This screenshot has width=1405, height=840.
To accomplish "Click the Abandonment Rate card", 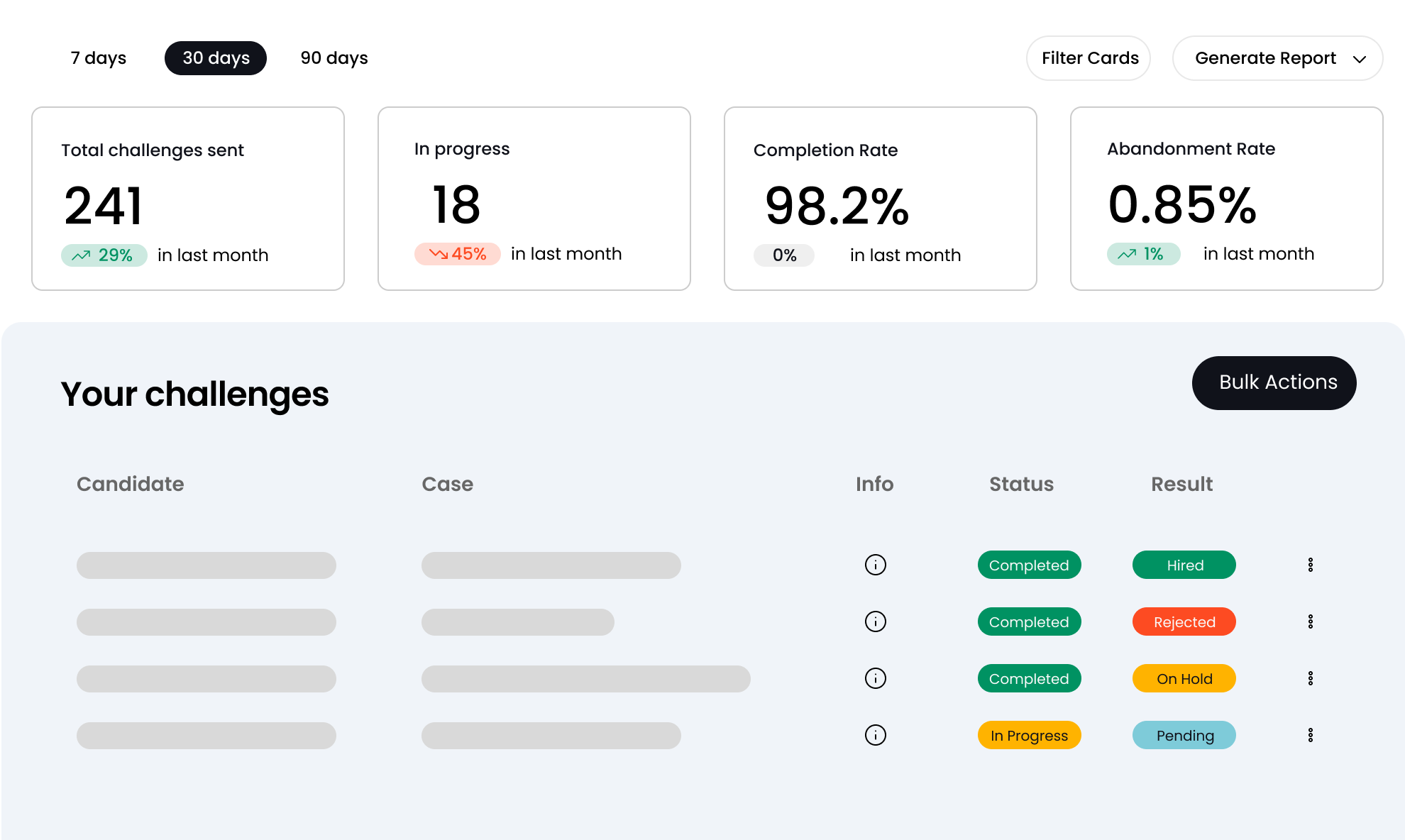I will (x=1226, y=199).
